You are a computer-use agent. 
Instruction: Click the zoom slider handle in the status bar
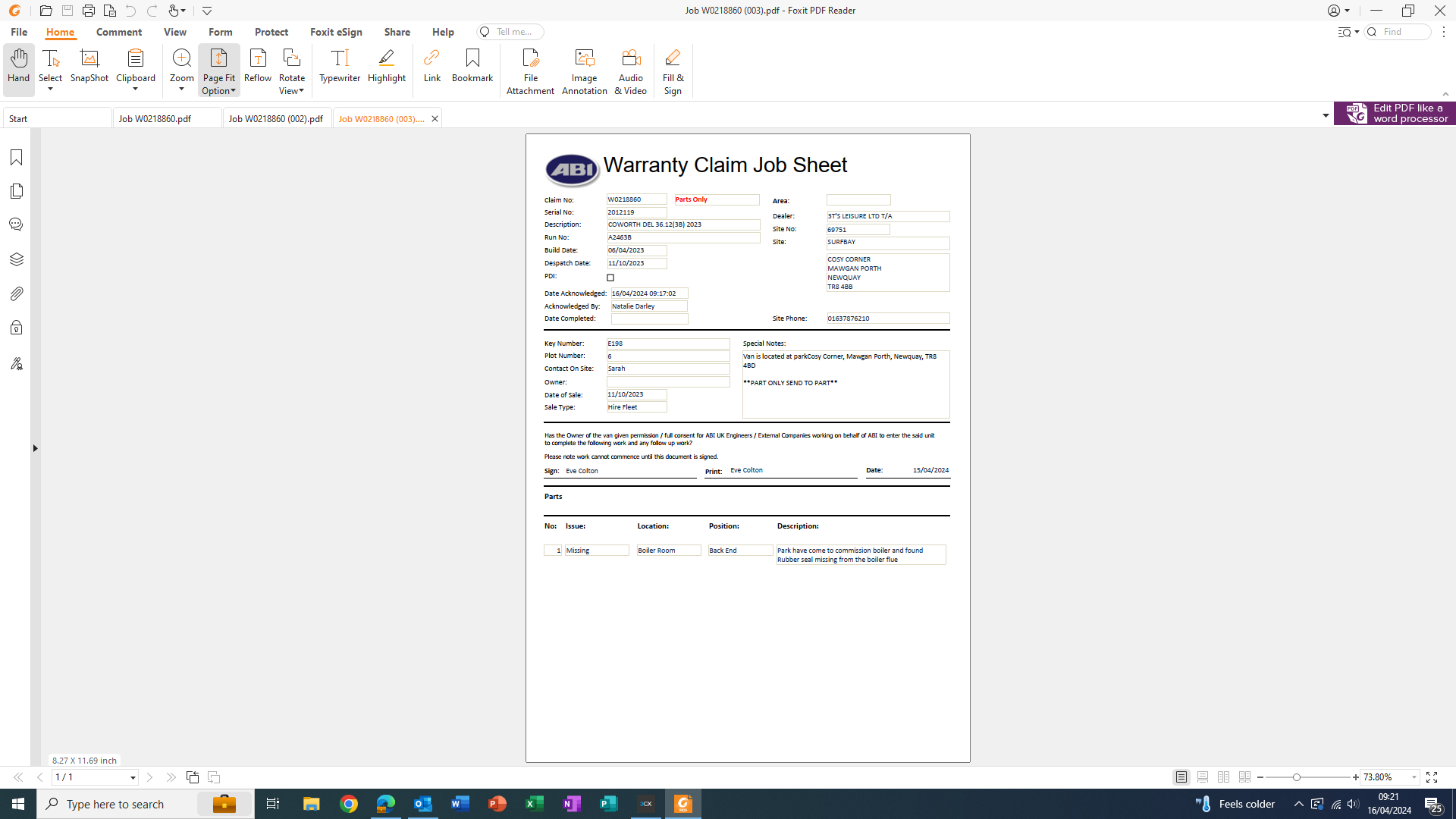point(1297,777)
